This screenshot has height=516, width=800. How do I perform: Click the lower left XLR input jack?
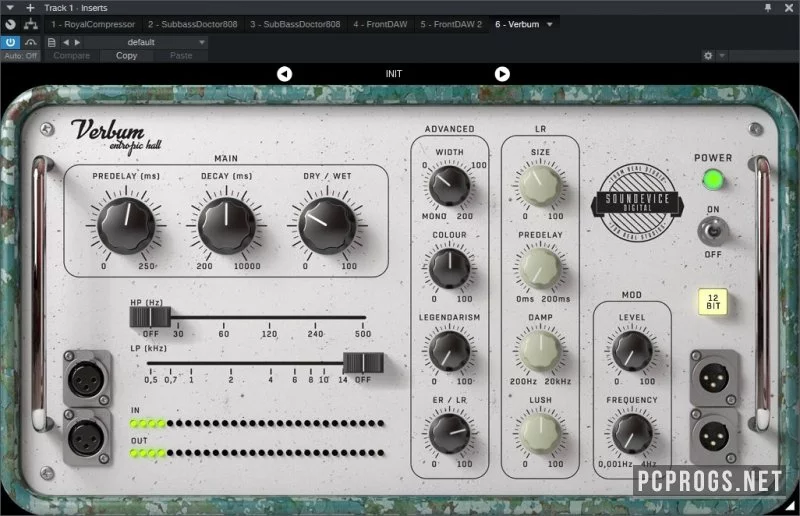(x=86, y=437)
